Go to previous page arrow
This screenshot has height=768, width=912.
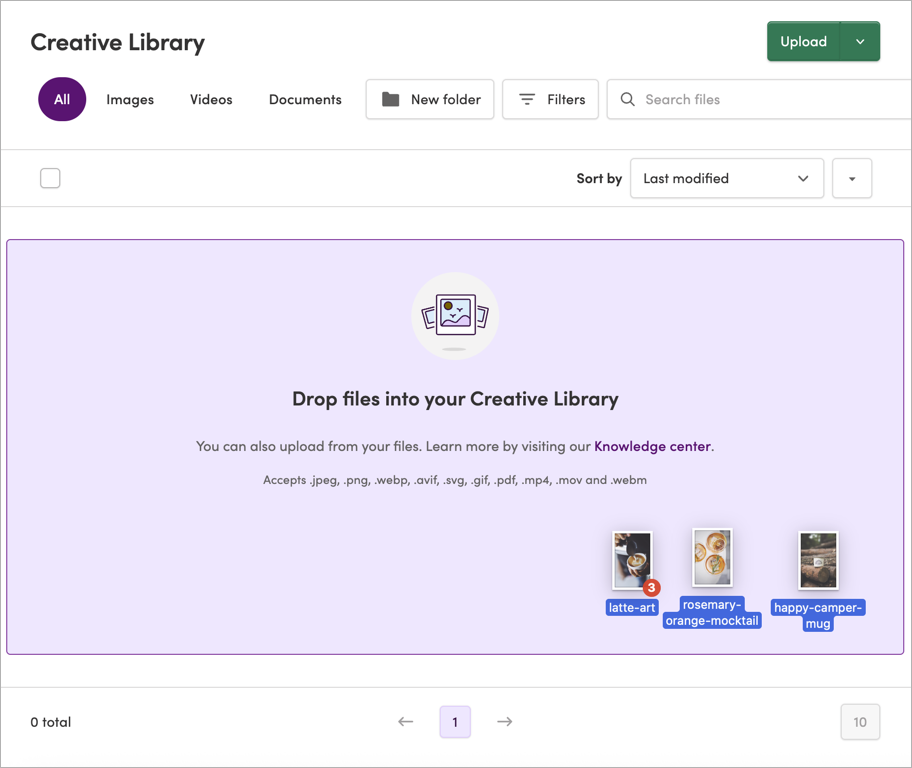pos(405,721)
